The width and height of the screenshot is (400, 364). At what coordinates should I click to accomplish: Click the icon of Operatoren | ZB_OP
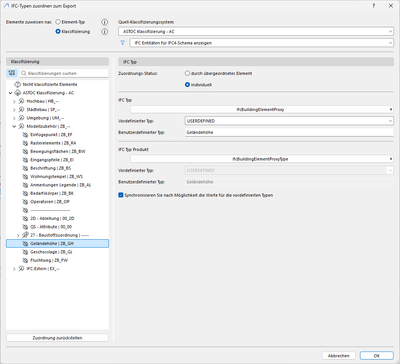click(x=25, y=202)
